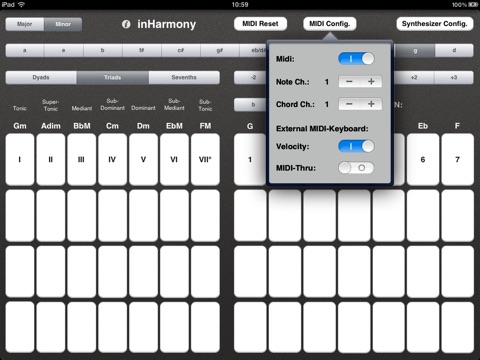Enable the MIDI-Thru switch
Screen dimensions: 480x360
coord(356,168)
